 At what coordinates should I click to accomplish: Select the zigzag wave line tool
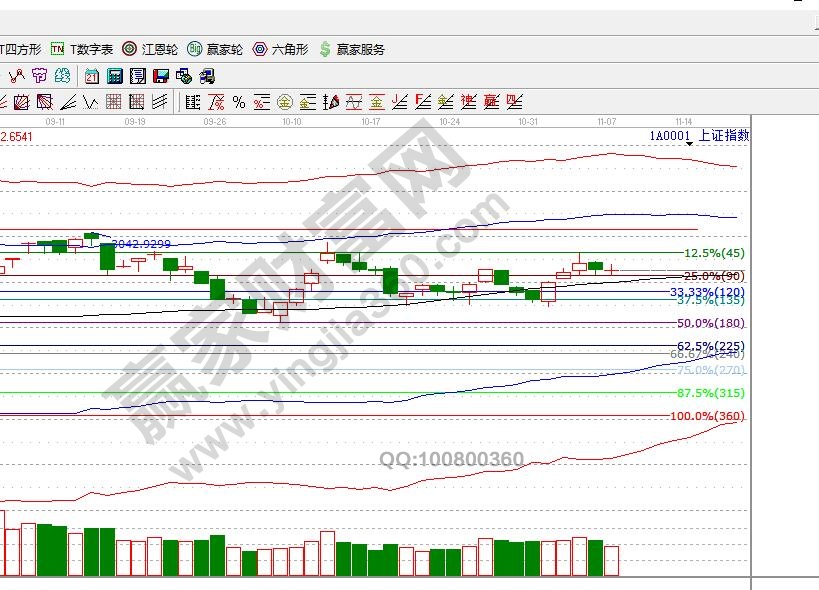(x=89, y=102)
